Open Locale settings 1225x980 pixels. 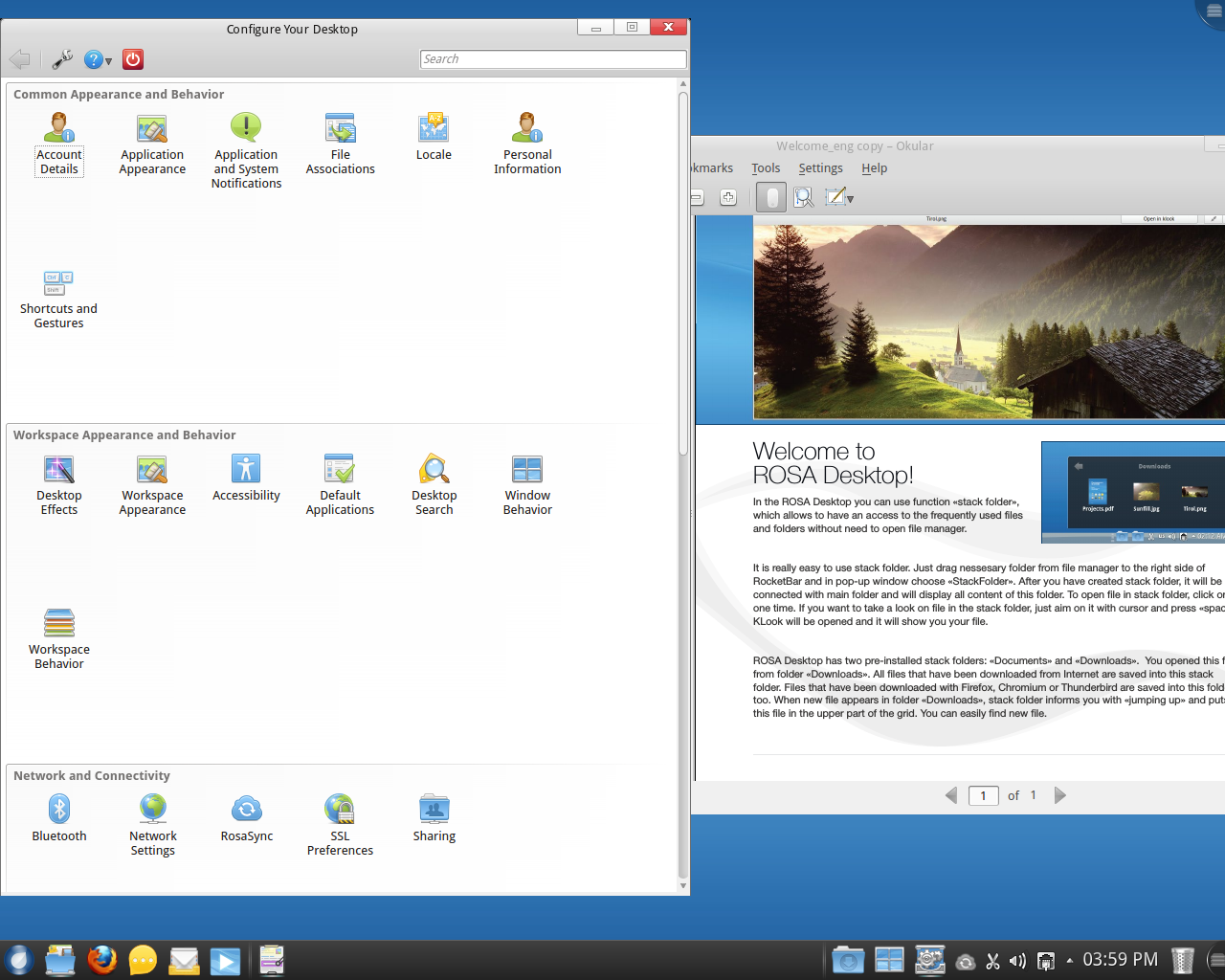coord(434,137)
